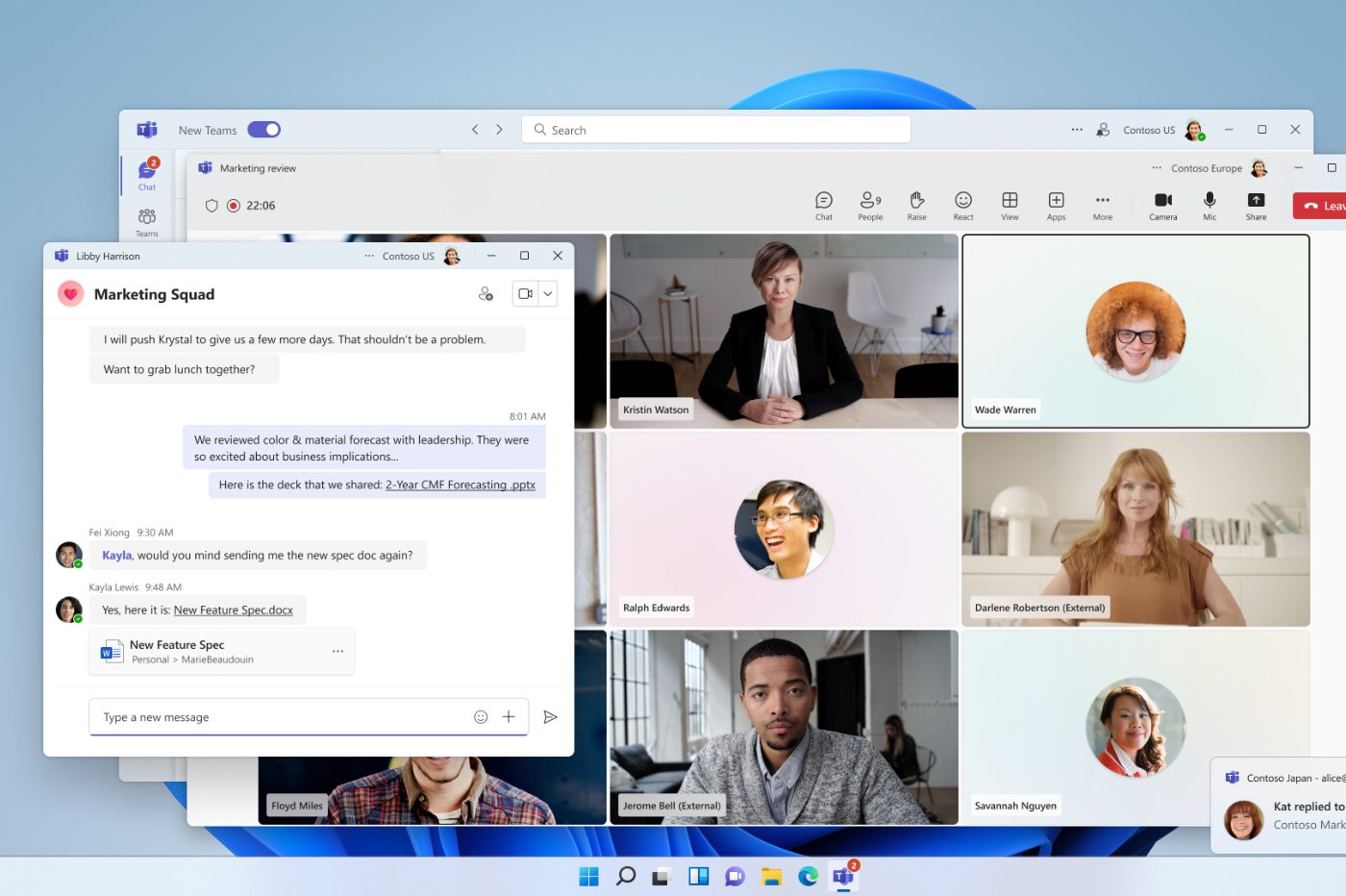1346x896 pixels.
Task: Select Kristin Watson's video tile
Action: [x=784, y=331]
